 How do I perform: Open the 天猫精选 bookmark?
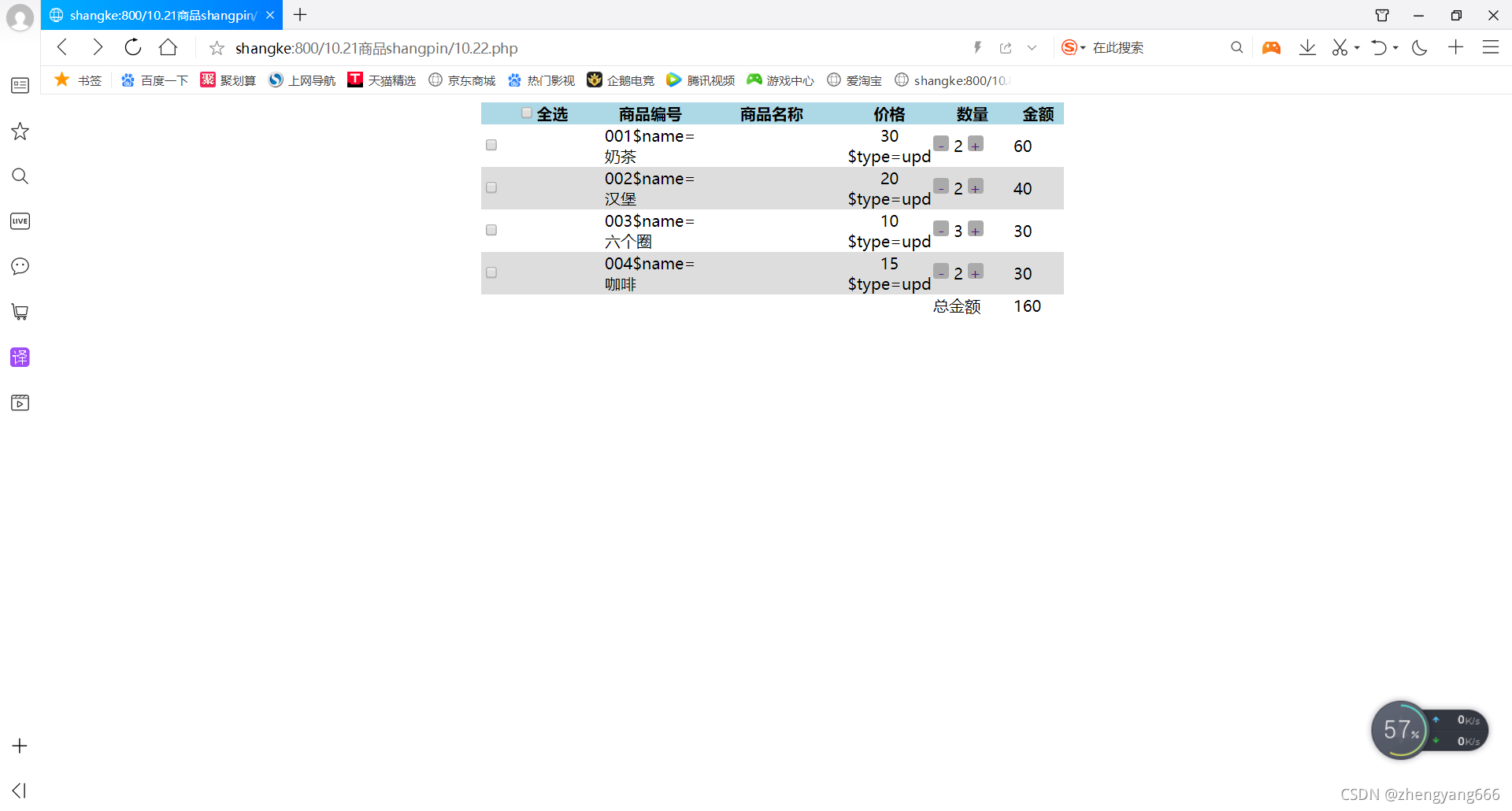coord(381,80)
